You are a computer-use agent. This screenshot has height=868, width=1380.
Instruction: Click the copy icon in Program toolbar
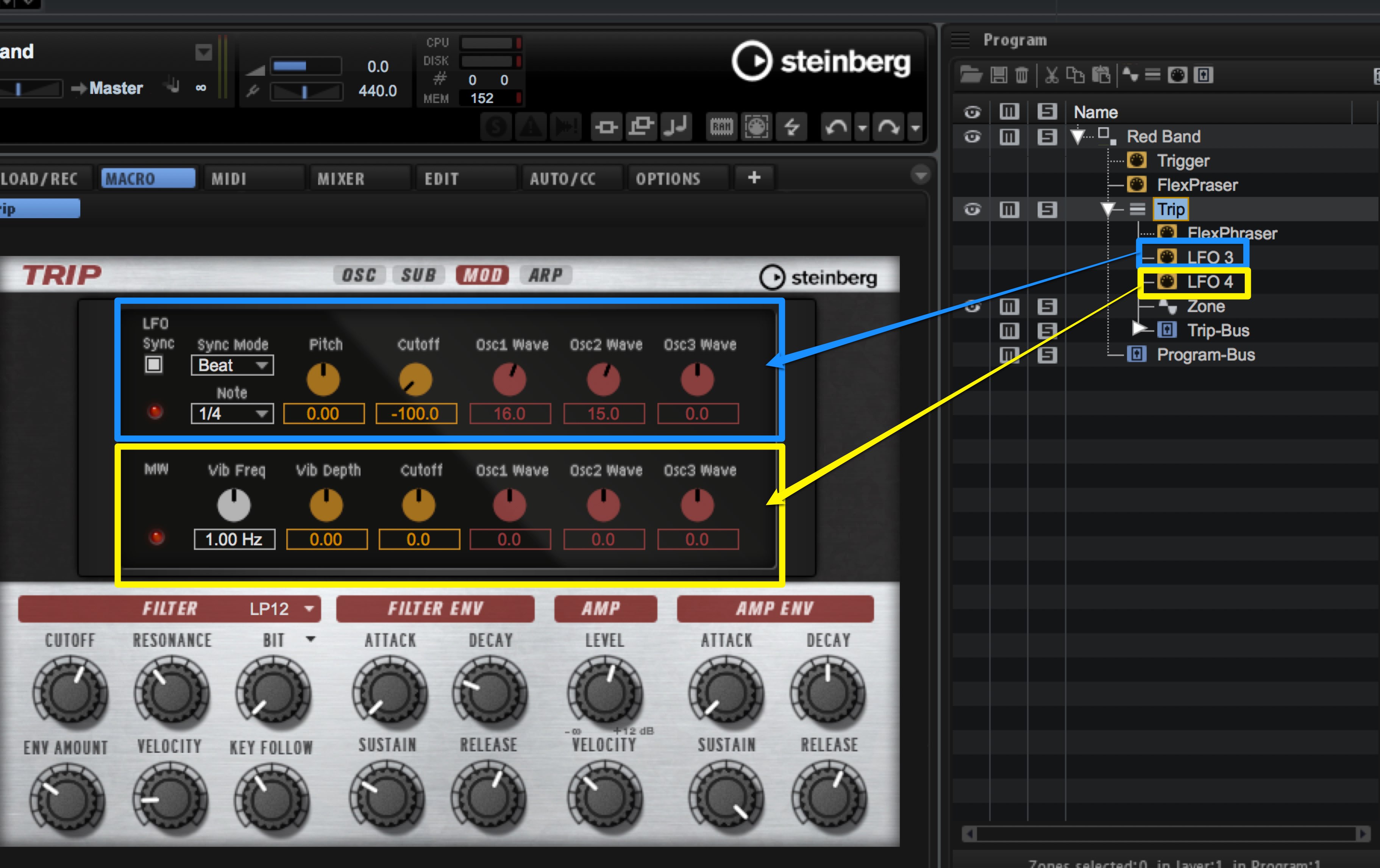[x=1075, y=75]
